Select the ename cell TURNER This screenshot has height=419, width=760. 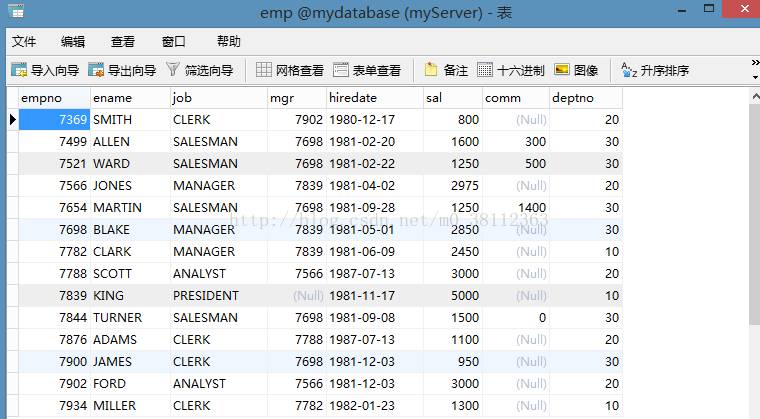[130, 318]
